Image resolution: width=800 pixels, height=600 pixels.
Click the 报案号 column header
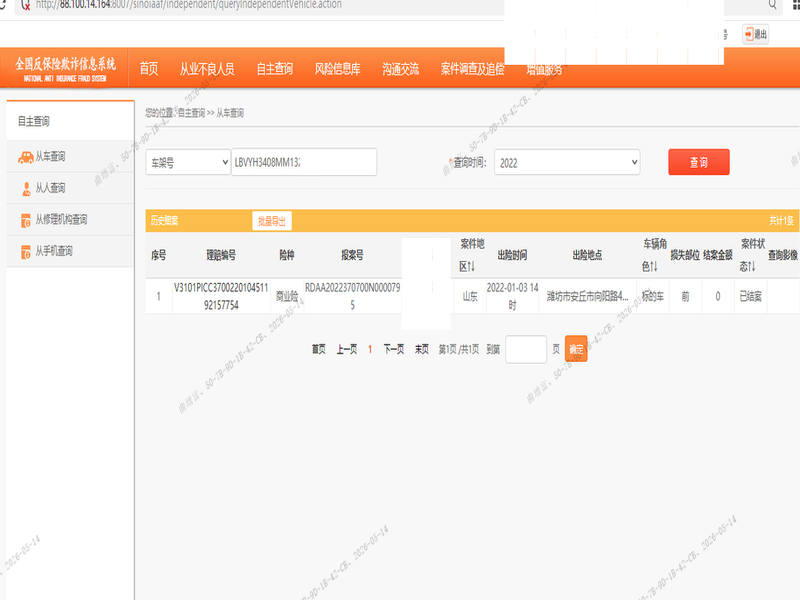(x=352, y=255)
